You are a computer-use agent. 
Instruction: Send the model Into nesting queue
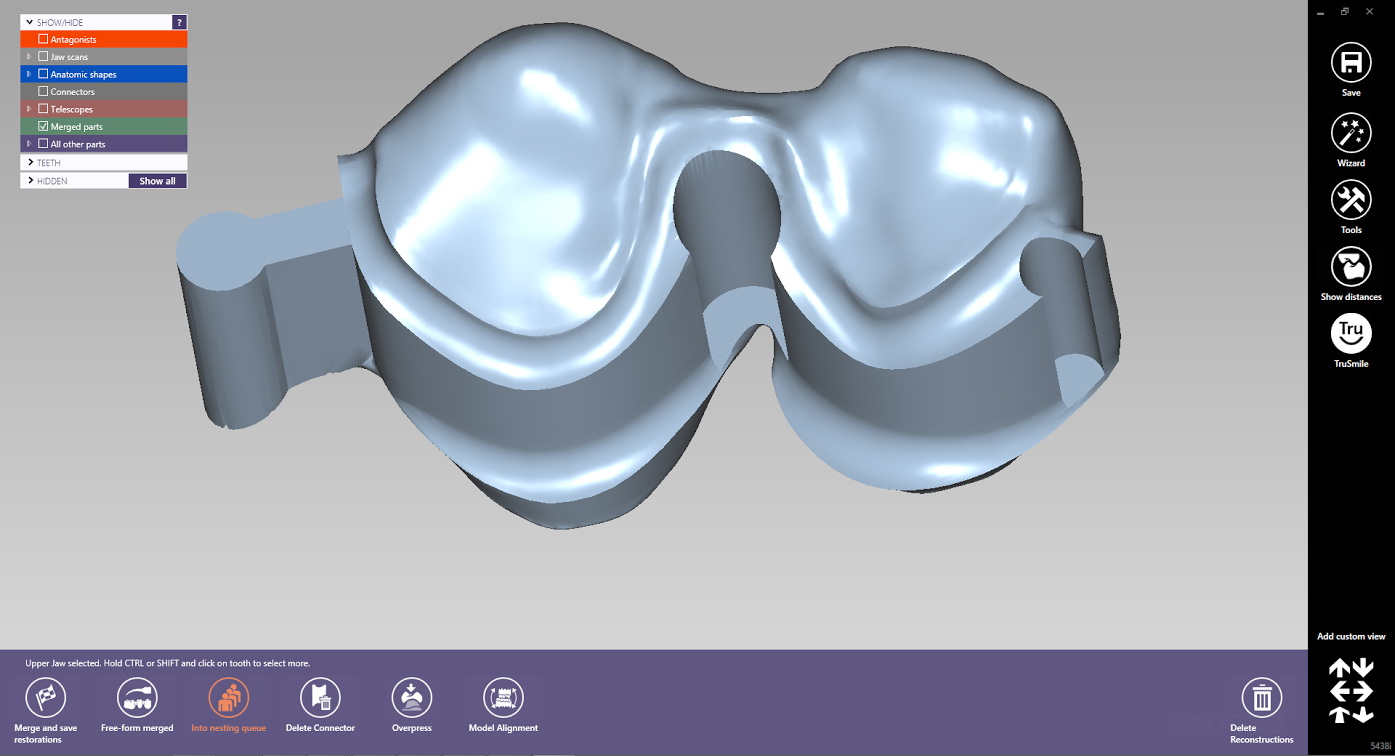pyautogui.click(x=229, y=698)
